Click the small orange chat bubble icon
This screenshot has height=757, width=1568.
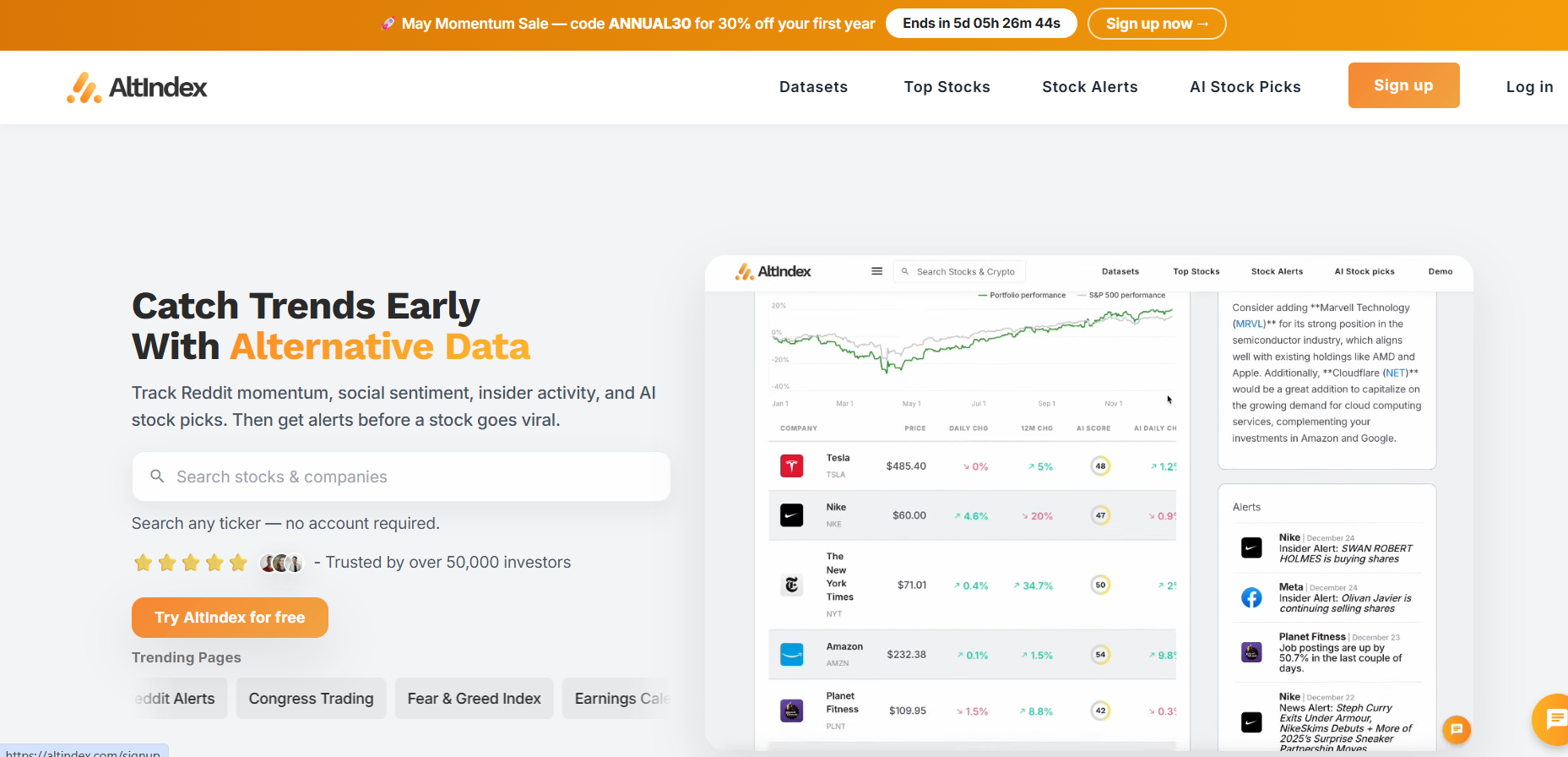1457,729
